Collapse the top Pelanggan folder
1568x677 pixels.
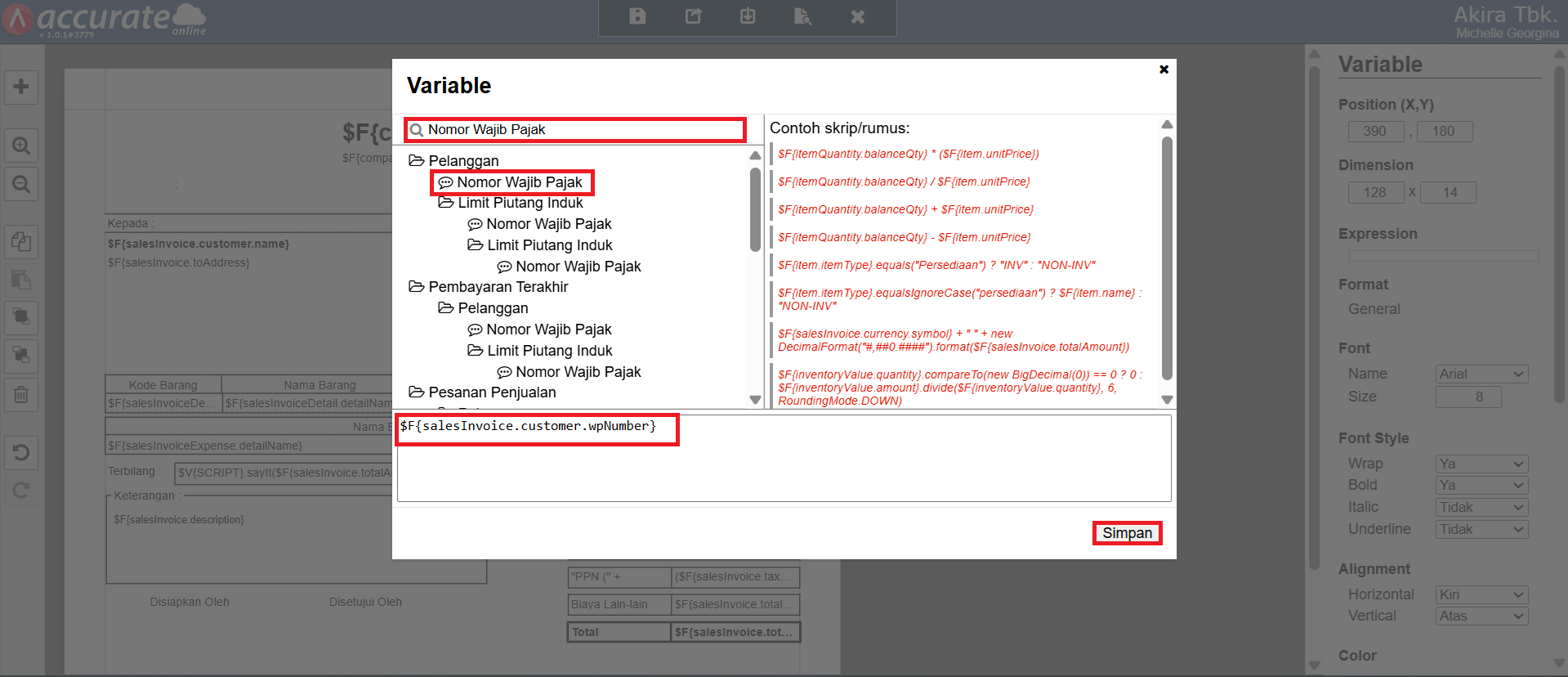417,161
